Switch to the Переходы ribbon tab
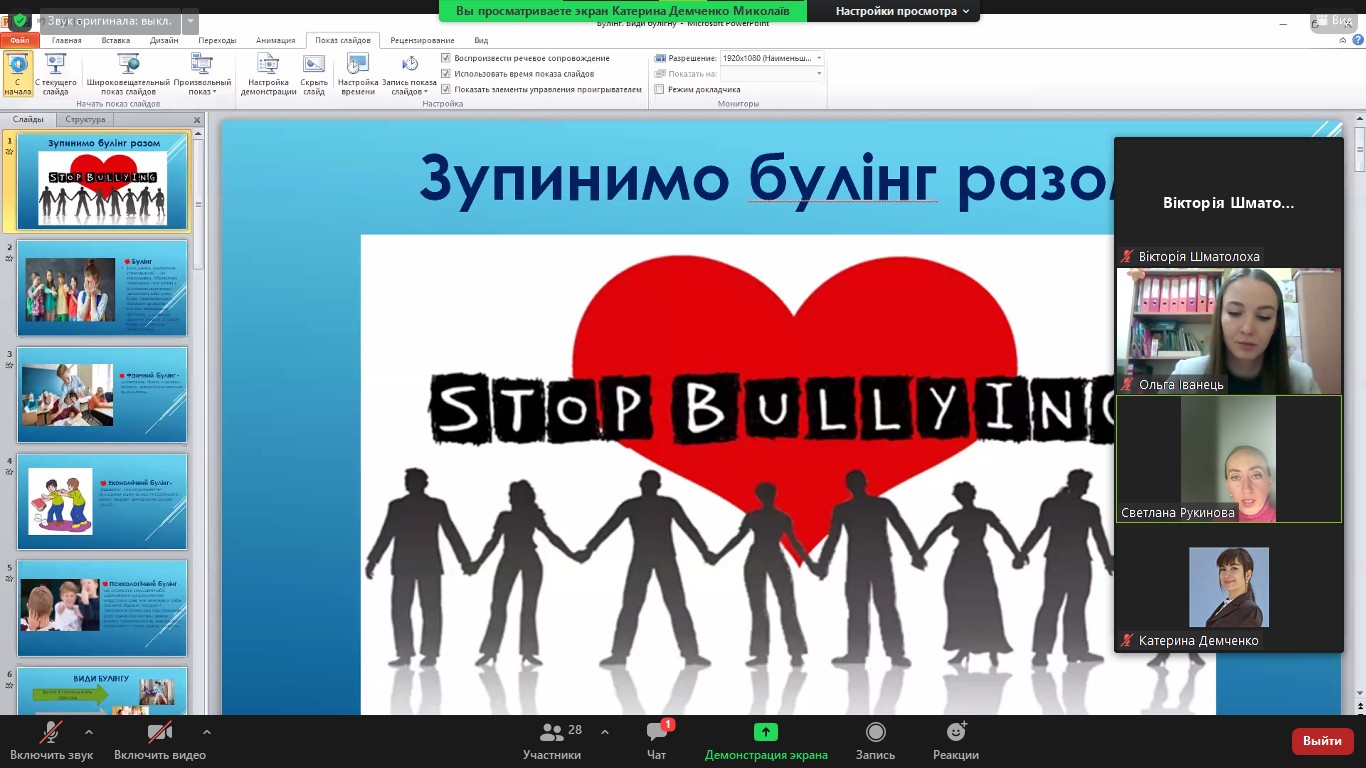Screen dimensions: 1366x768 (x=217, y=41)
